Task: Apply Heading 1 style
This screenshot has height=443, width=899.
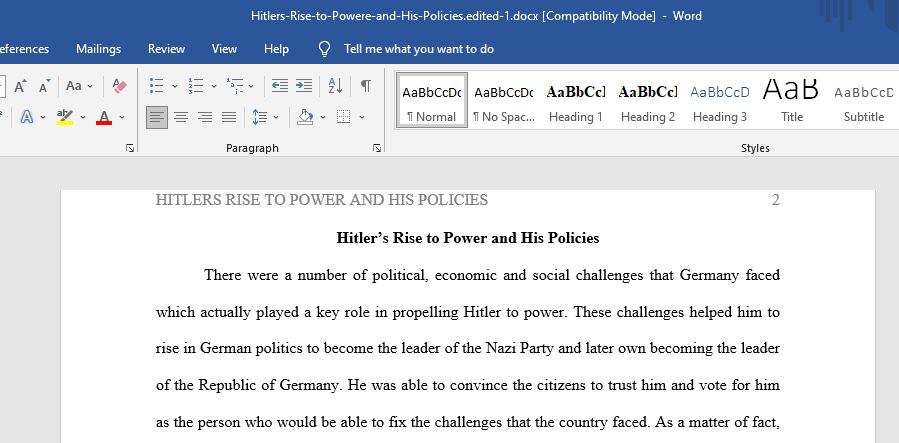Action: pyautogui.click(x=576, y=100)
